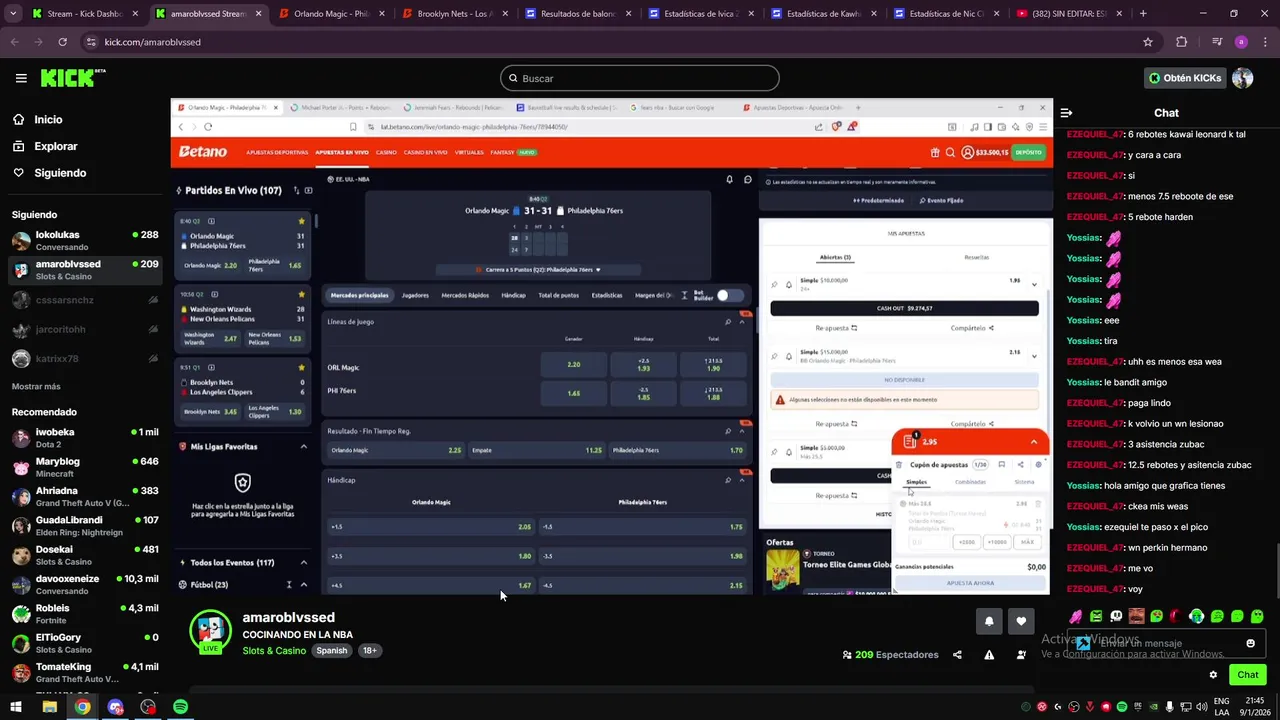Screen dimensions: 1280x720
Task: Click Mostrar más in Kick sidebar
Action: click(36, 386)
